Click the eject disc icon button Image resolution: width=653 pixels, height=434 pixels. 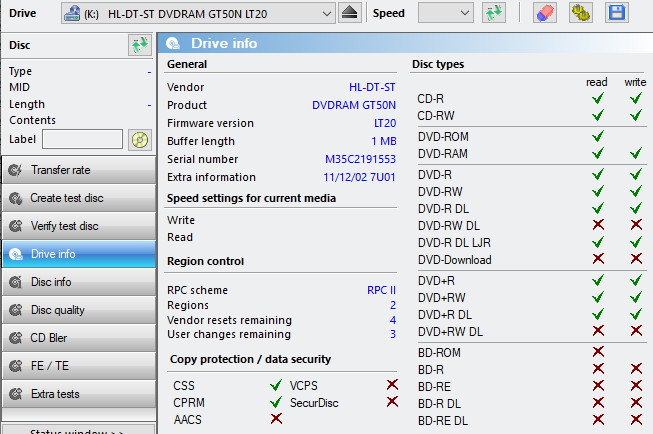pyautogui.click(x=349, y=13)
